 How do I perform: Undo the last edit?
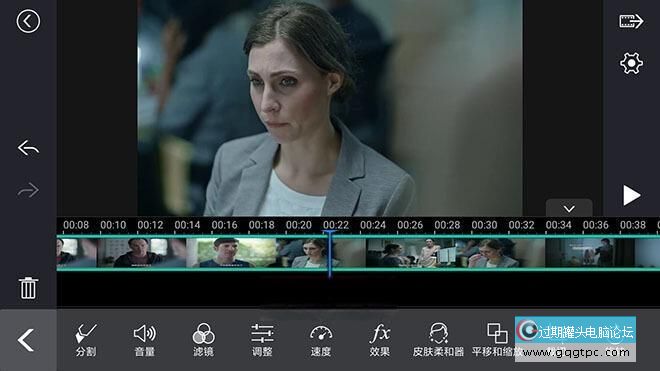pos(28,148)
